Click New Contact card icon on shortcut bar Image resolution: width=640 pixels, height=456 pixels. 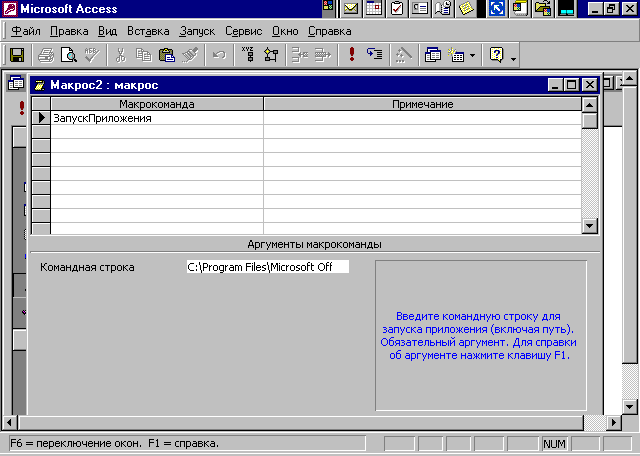click(420, 9)
